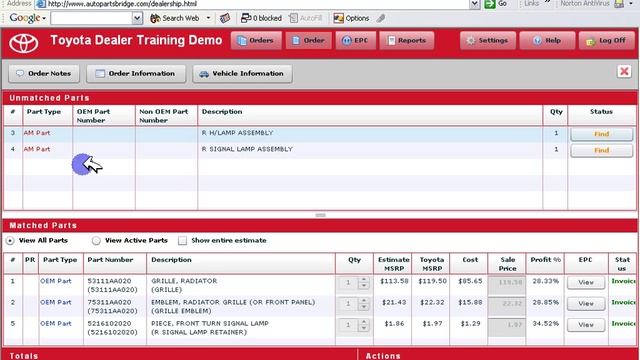This screenshot has width=640, height=360.
Task: View EPC for EMBLEM, RADIATOR GRILLE row
Action: [x=586, y=304]
